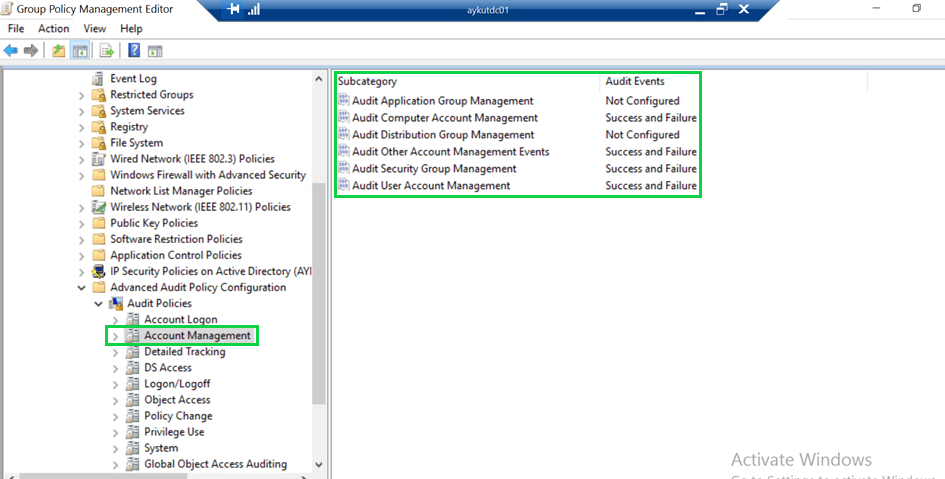Click the Up One Level folder icon
The image size is (945, 479).
[59, 50]
